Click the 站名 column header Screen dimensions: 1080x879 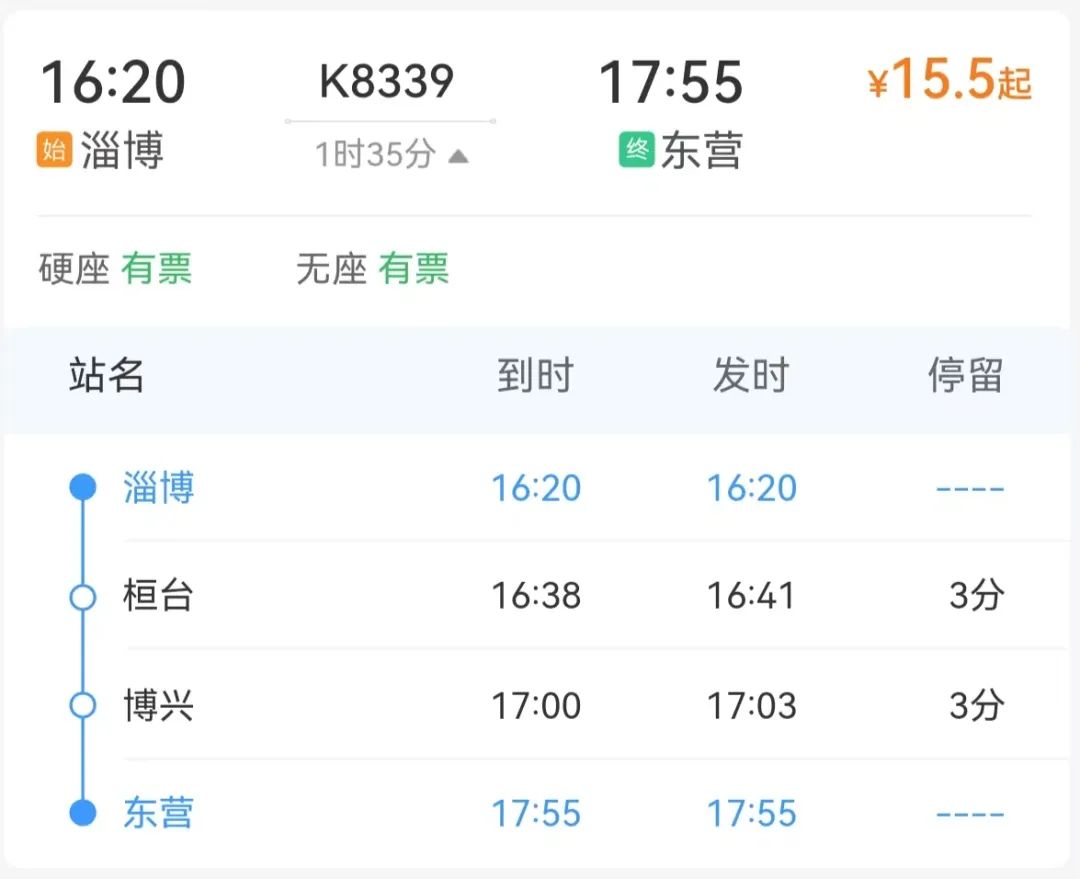107,376
